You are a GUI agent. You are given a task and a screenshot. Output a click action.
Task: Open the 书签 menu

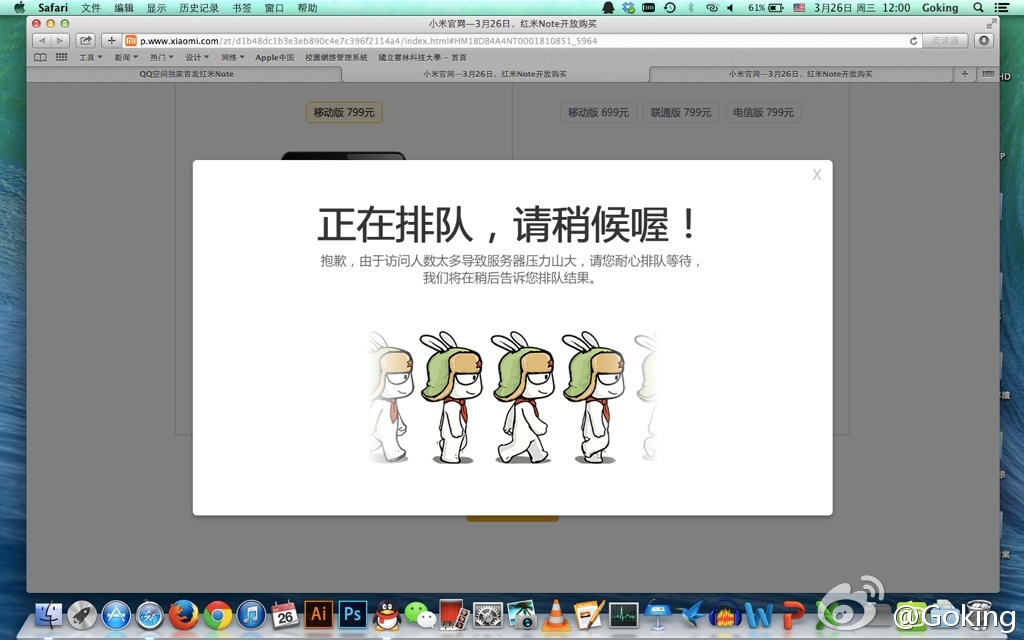coord(242,8)
